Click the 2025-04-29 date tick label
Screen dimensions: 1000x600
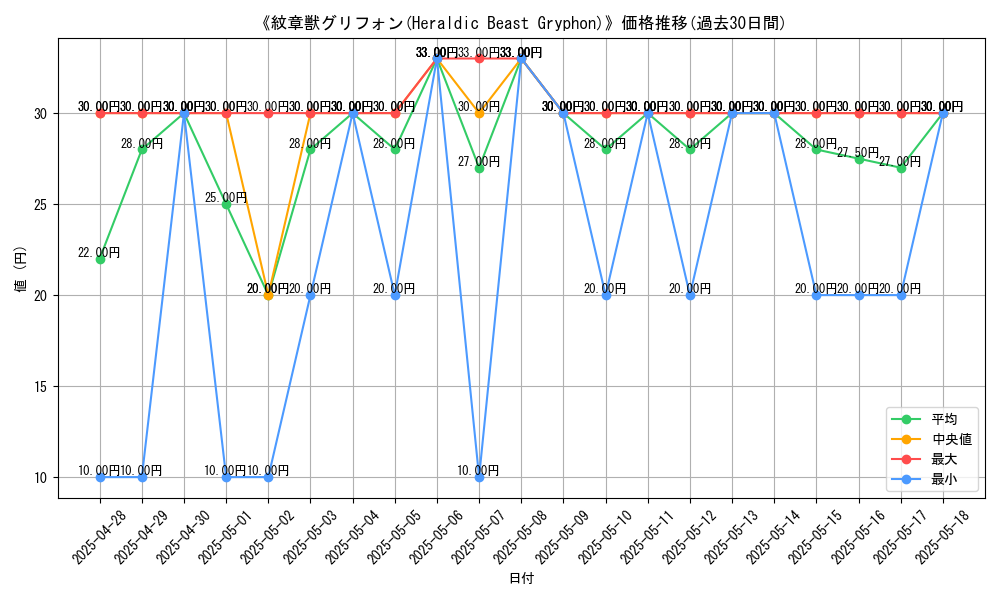pos(140,537)
